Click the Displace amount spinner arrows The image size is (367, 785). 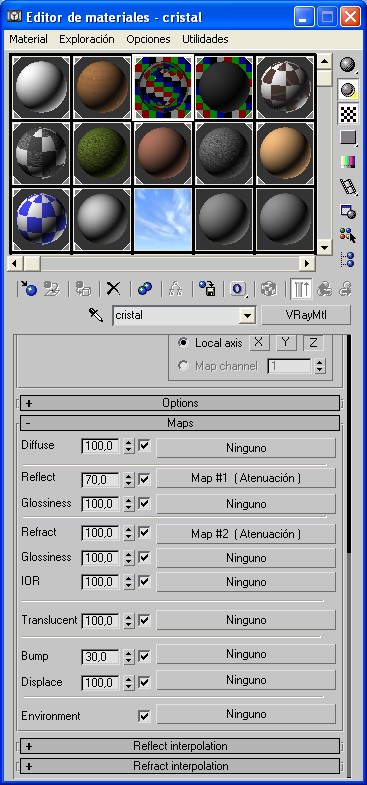click(x=129, y=682)
